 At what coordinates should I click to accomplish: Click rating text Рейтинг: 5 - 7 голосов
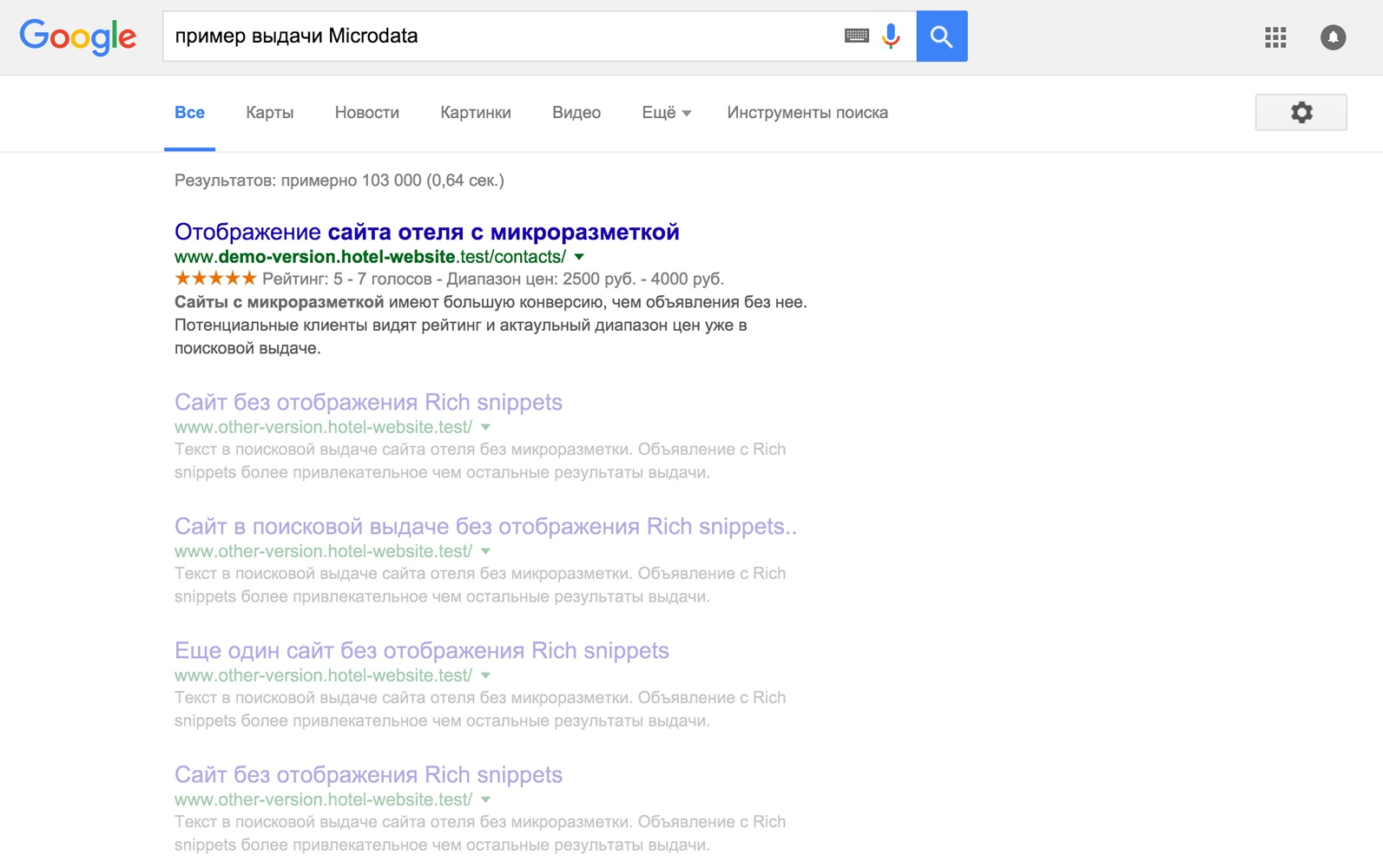pos(347,279)
